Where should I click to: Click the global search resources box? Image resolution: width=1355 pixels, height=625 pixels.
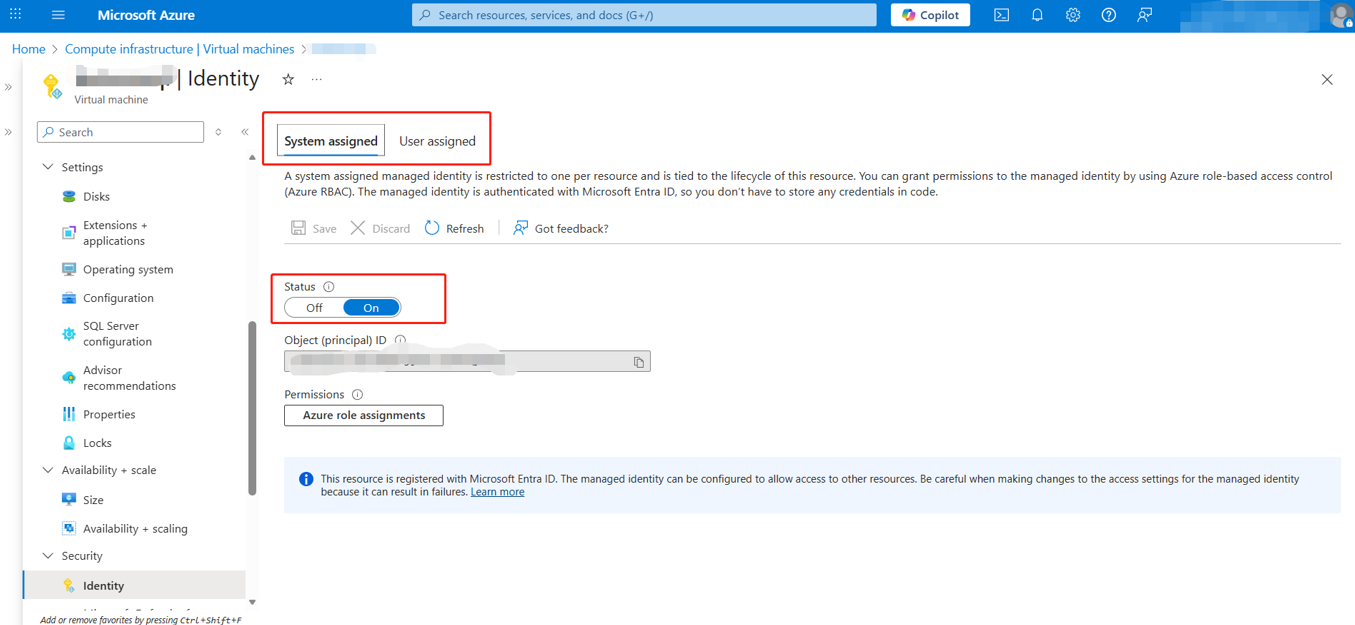pos(644,15)
